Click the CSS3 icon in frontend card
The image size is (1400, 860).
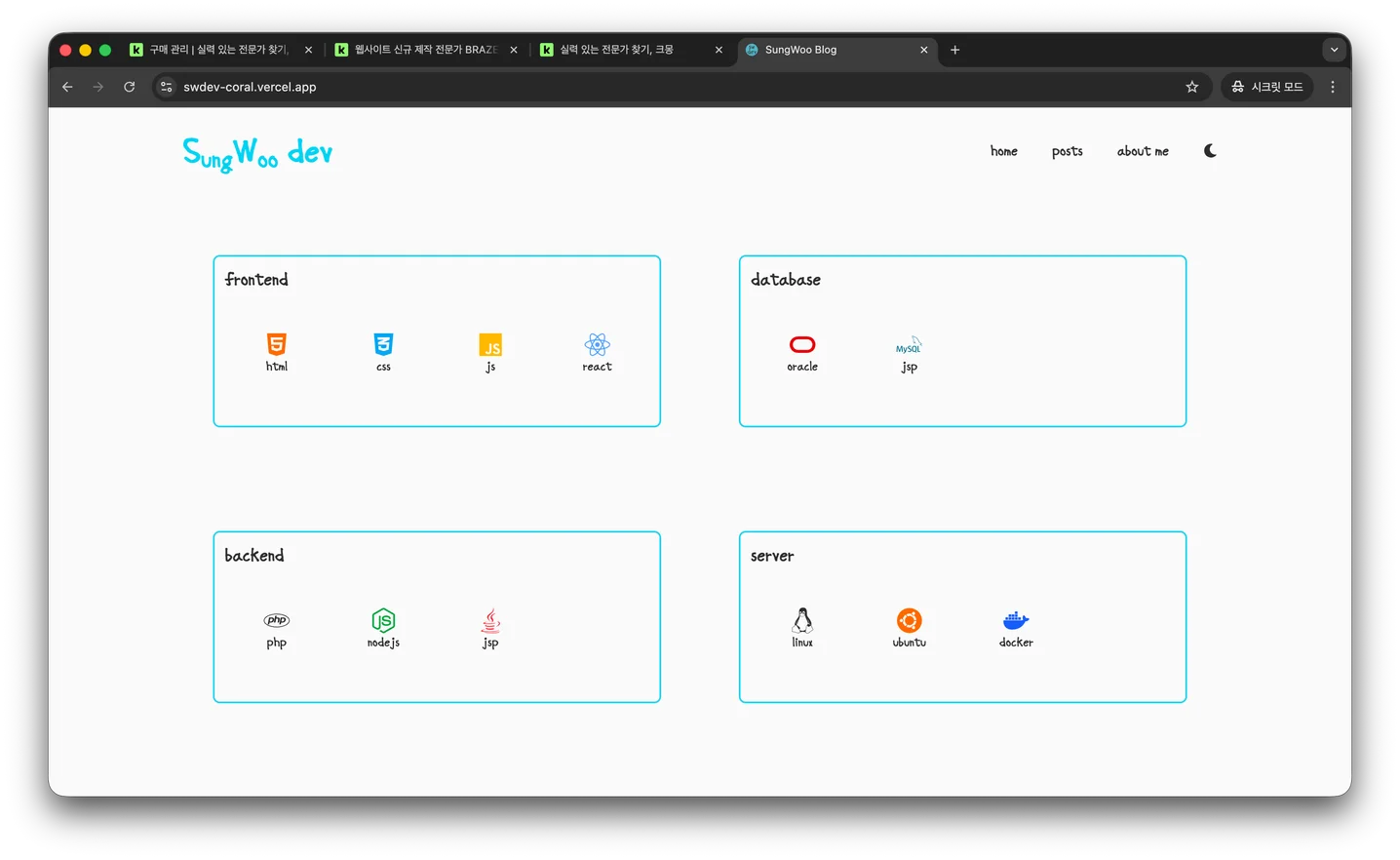[383, 344]
